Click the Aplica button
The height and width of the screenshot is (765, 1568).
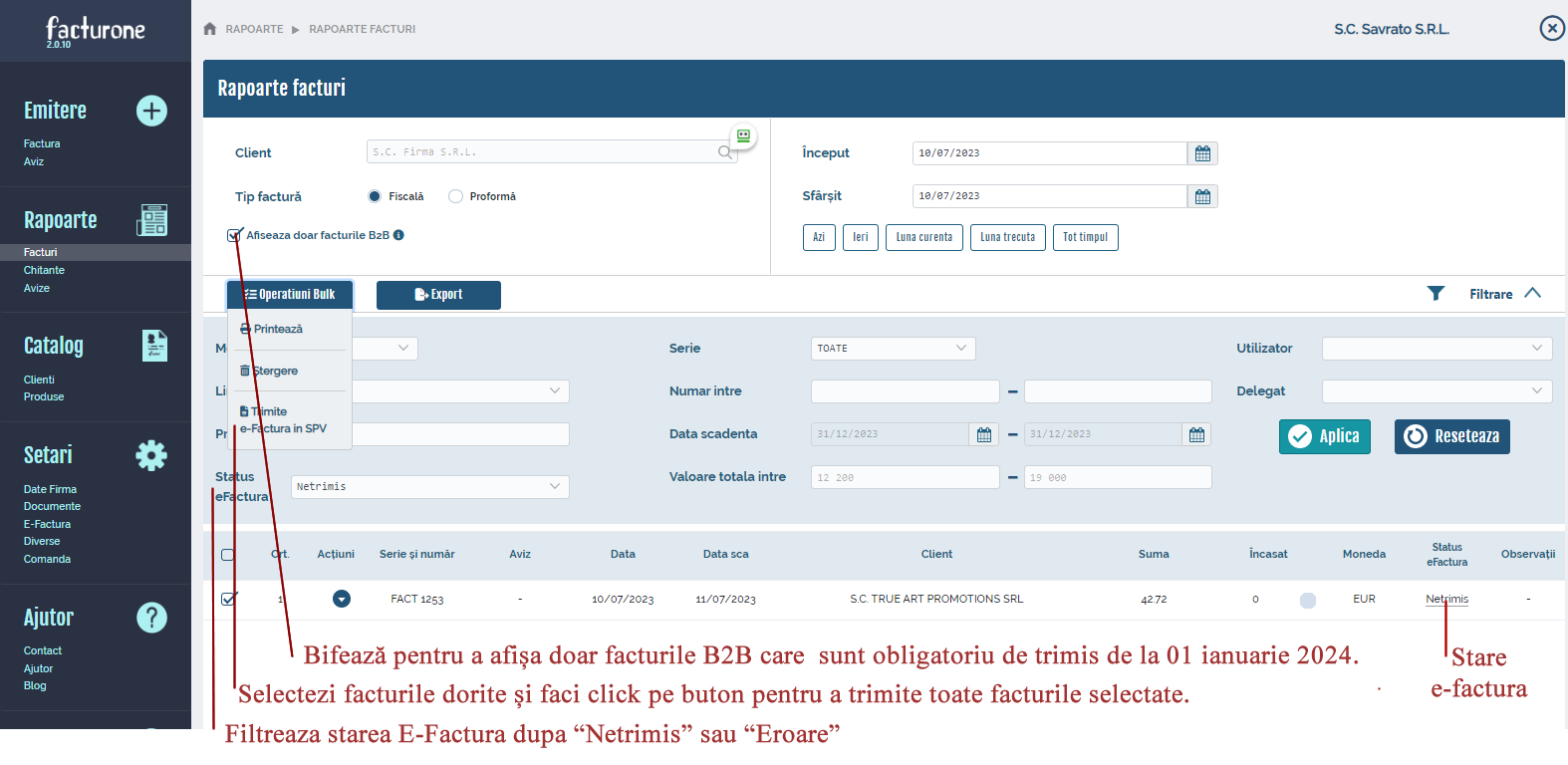1325,436
